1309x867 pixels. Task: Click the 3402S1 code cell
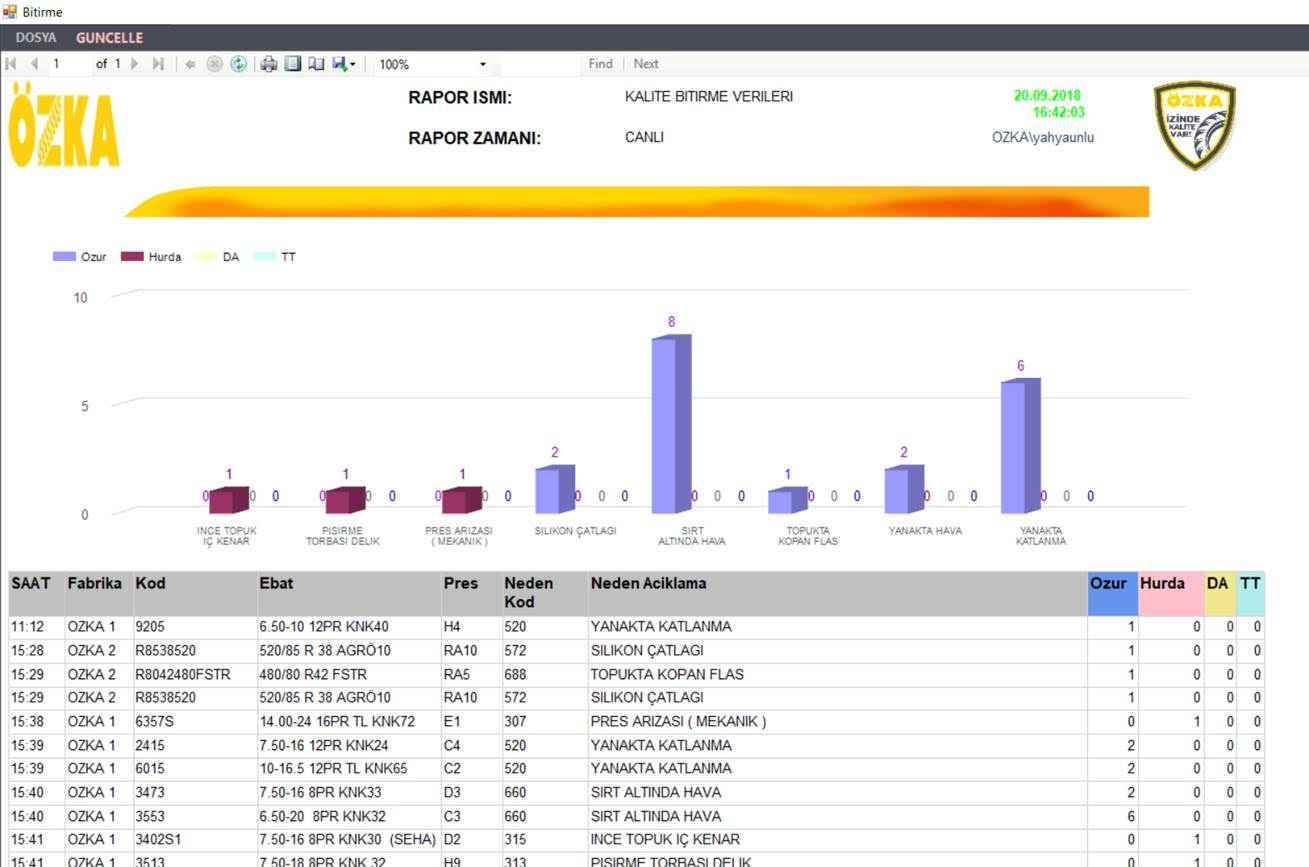point(194,839)
